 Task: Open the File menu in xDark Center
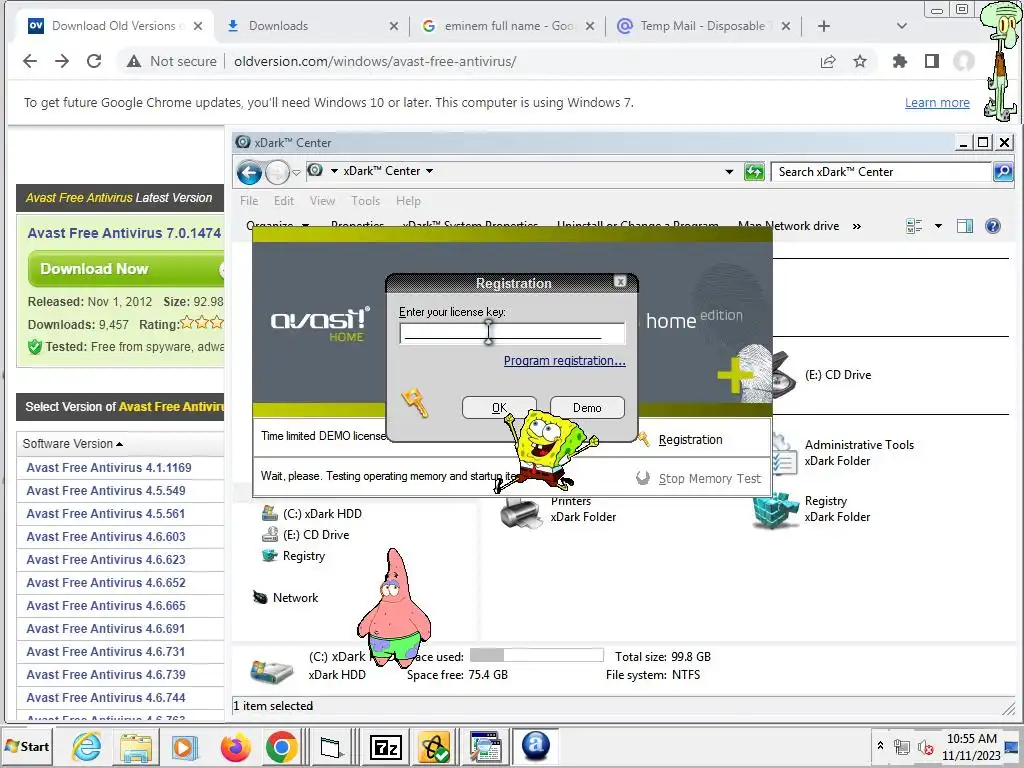pyautogui.click(x=249, y=201)
